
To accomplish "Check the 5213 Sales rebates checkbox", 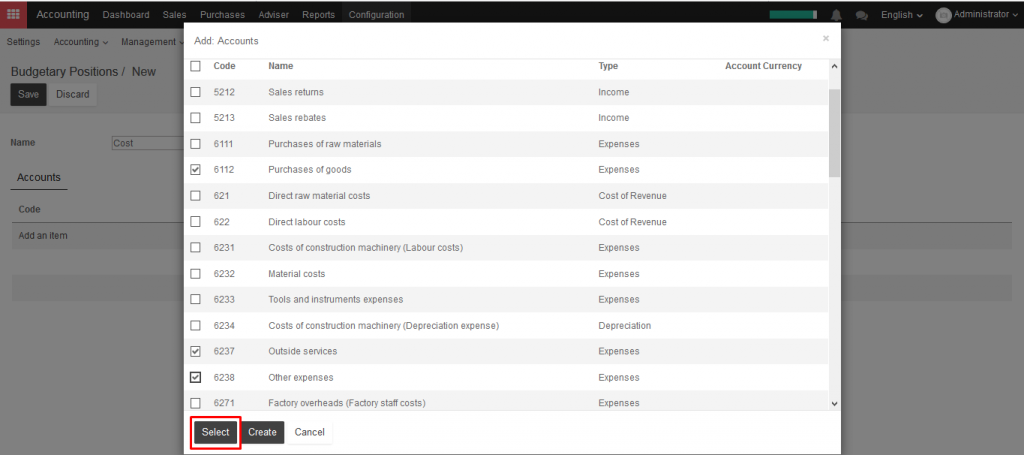I will click(x=195, y=118).
